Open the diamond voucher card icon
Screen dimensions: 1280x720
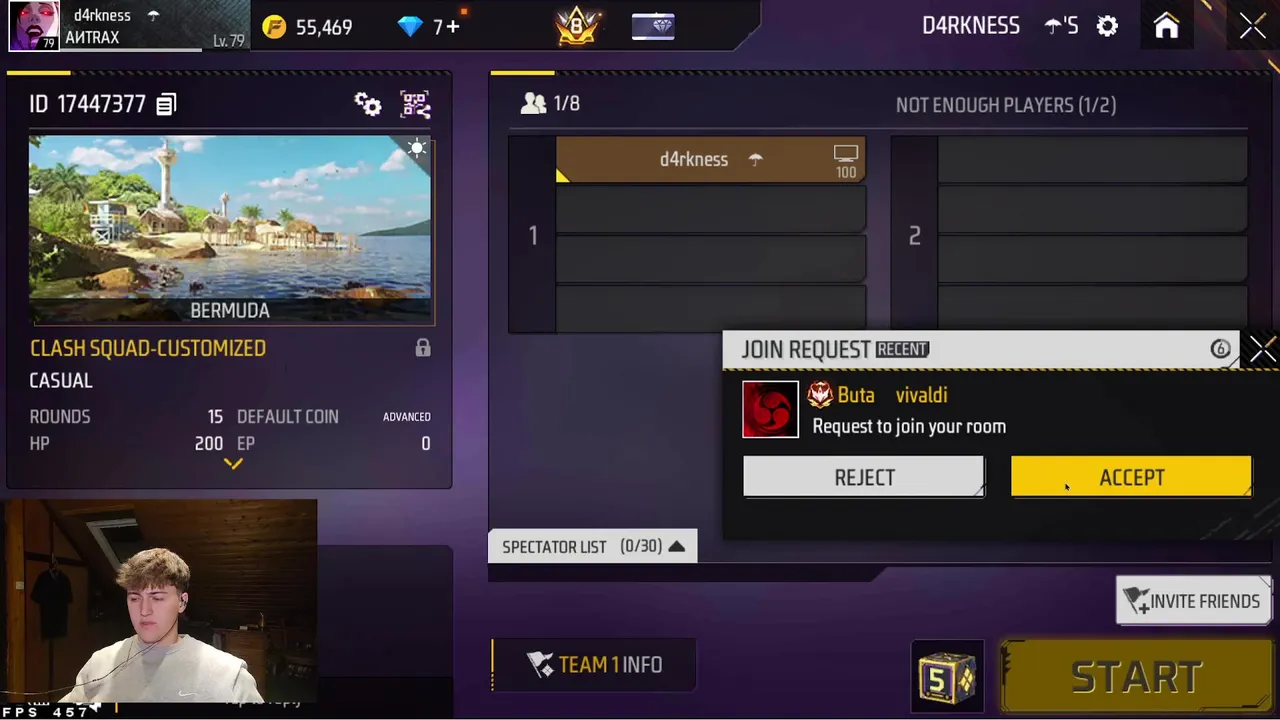(x=653, y=26)
